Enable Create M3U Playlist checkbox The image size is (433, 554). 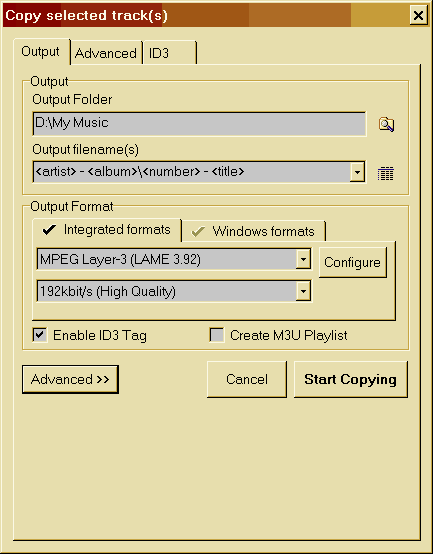tap(217, 335)
